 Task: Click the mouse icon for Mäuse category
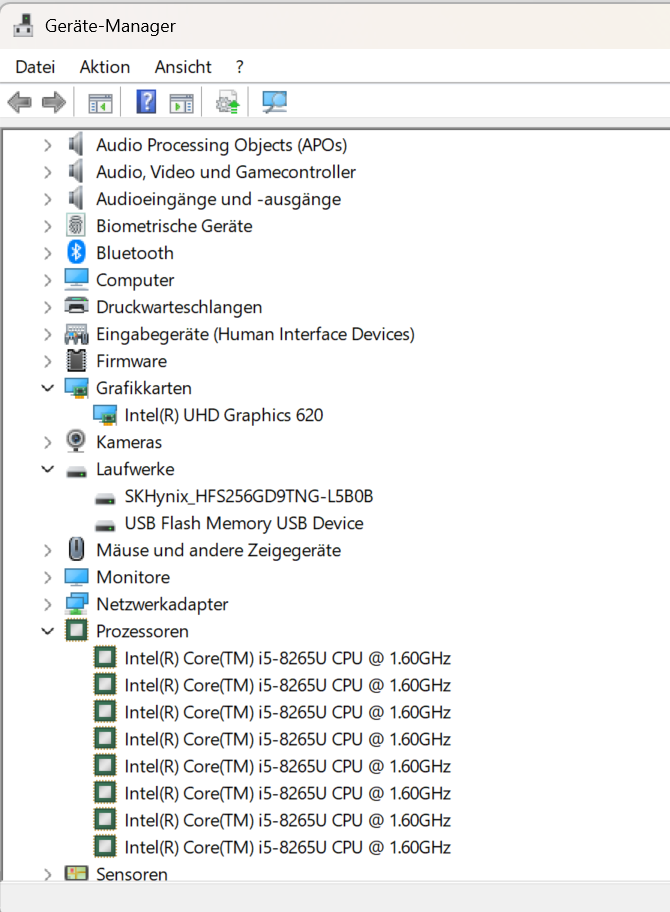[x=76, y=549]
